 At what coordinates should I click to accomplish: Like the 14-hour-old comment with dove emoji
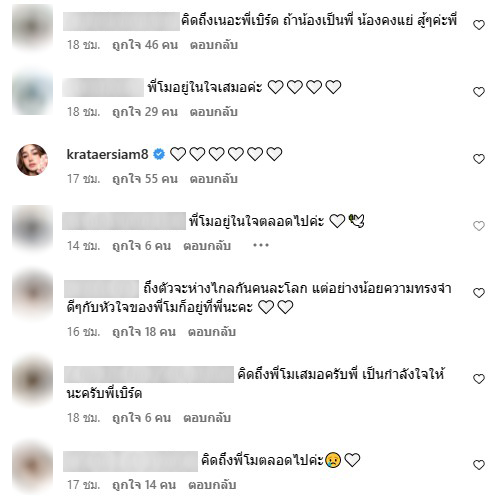pyautogui.click(x=479, y=226)
